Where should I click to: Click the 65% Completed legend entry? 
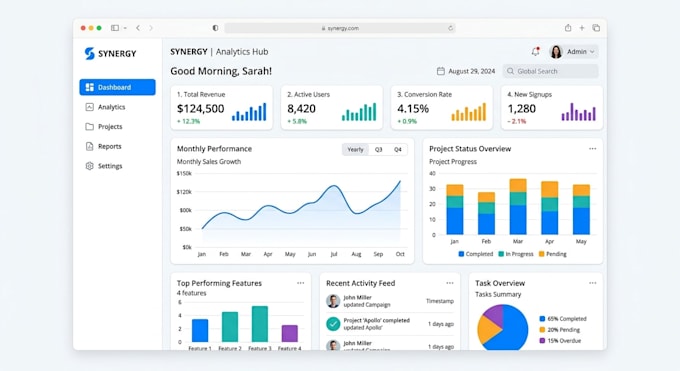pyautogui.click(x=563, y=318)
